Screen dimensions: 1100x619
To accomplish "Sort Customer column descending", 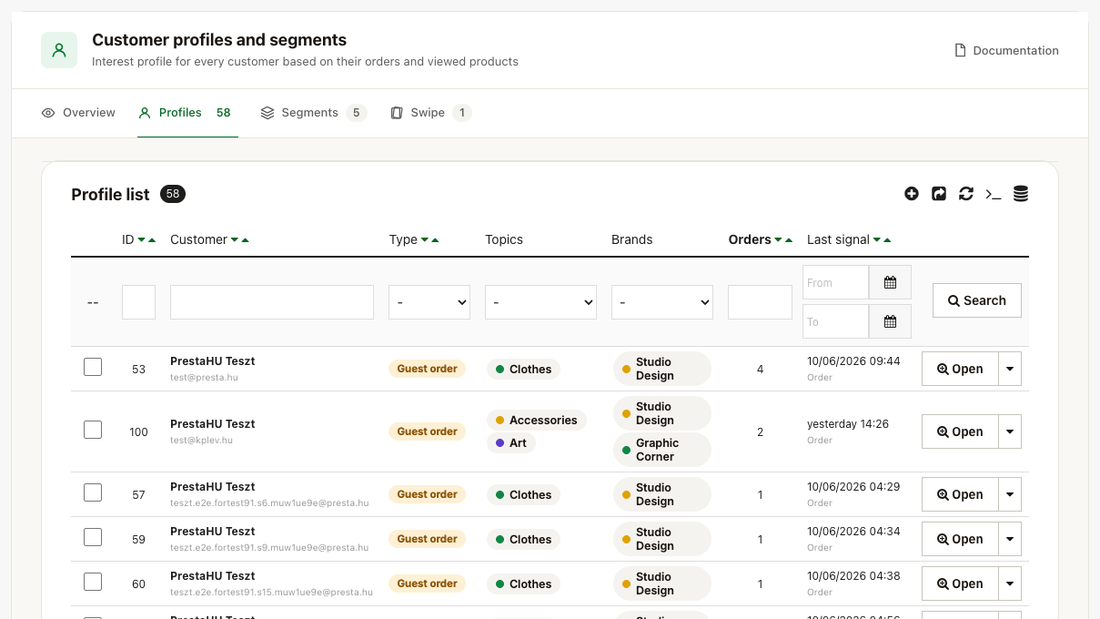I will pyautogui.click(x=234, y=240).
